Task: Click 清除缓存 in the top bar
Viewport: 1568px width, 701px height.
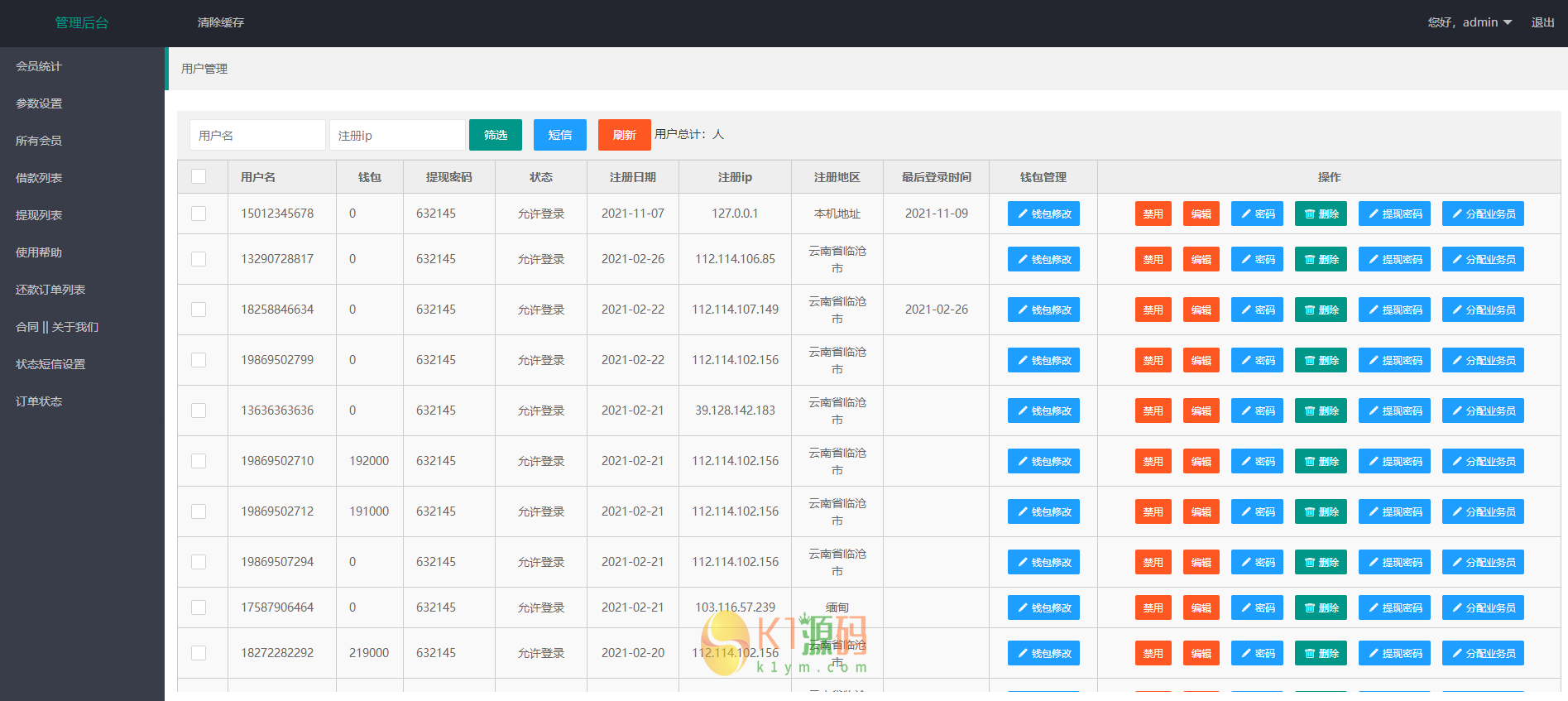Action: 220,22
